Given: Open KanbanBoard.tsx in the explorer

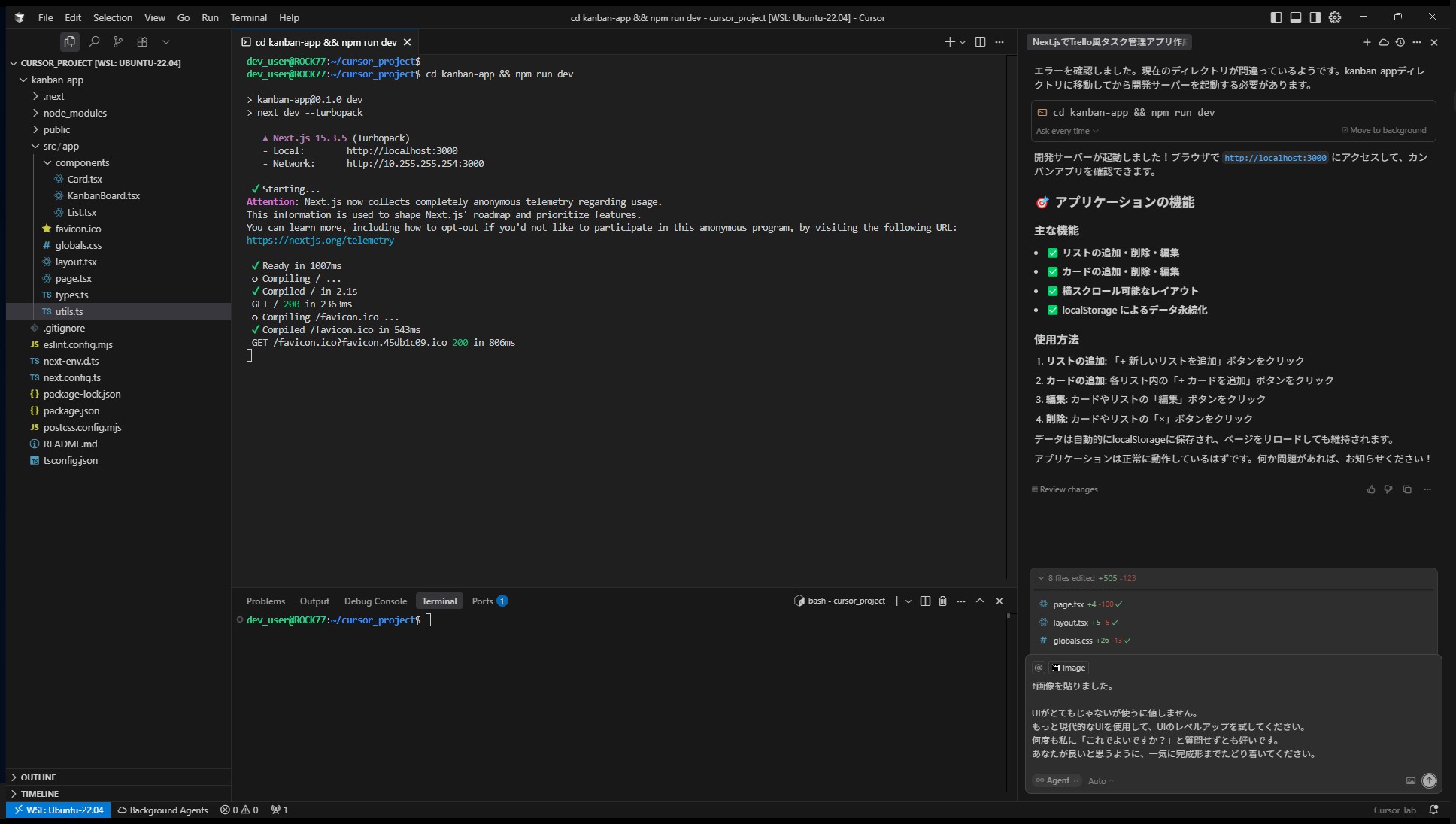Looking at the screenshot, I should pos(103,195).
